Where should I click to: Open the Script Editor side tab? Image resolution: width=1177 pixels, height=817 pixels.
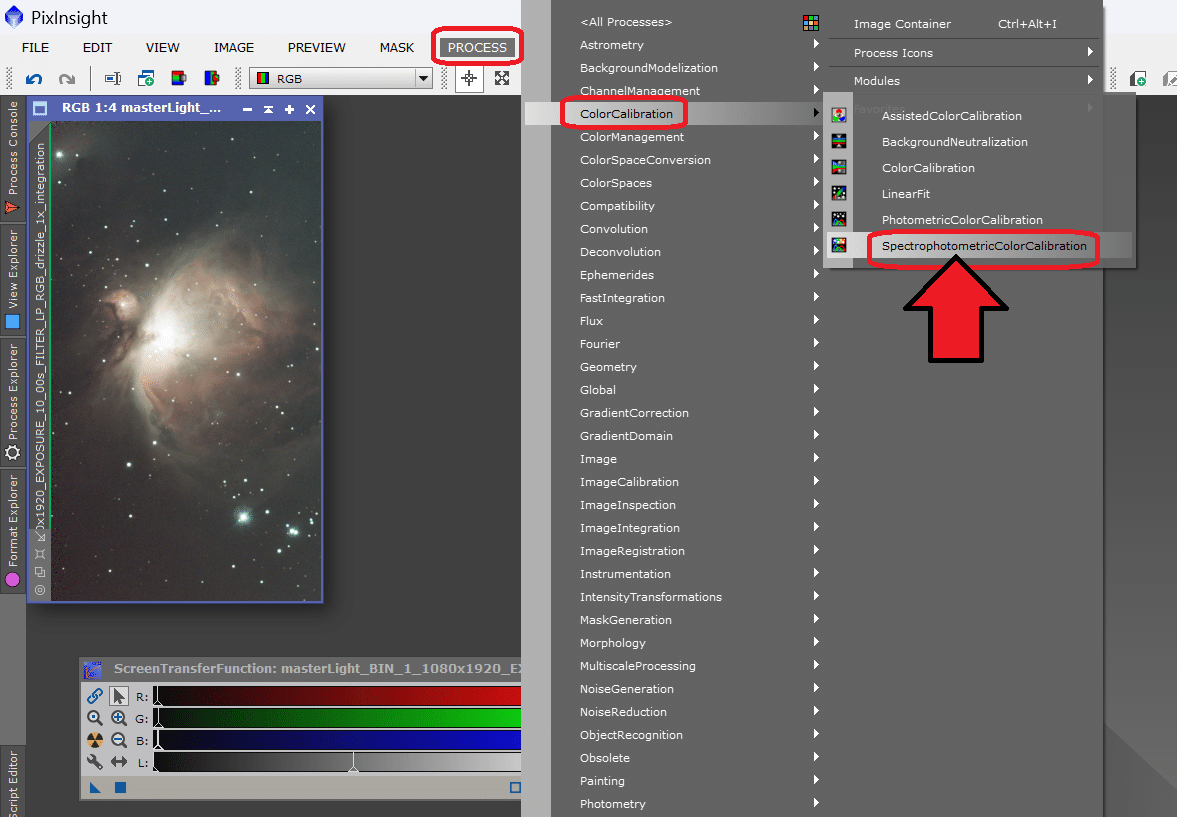tap(13, 782)
